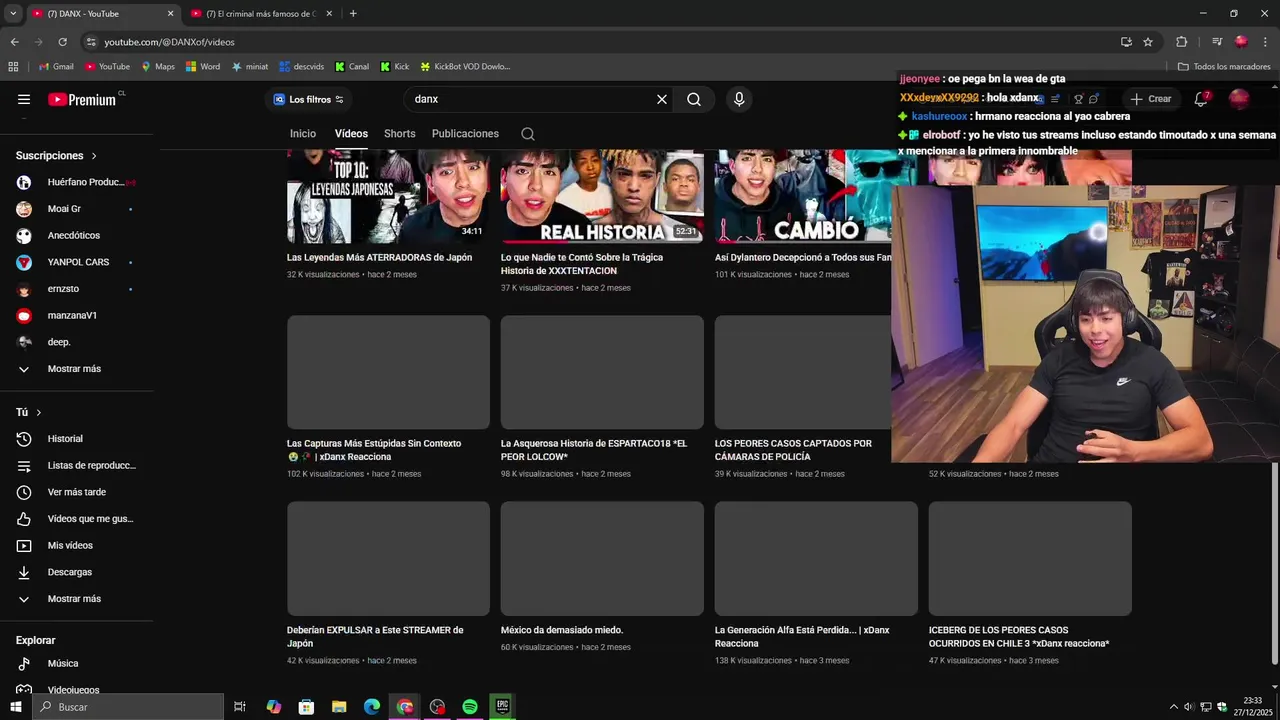Play XXXTENTACION Real Historia thumbnail
The width and height of the screenshot is (1280, 720).
click(602, 196)
